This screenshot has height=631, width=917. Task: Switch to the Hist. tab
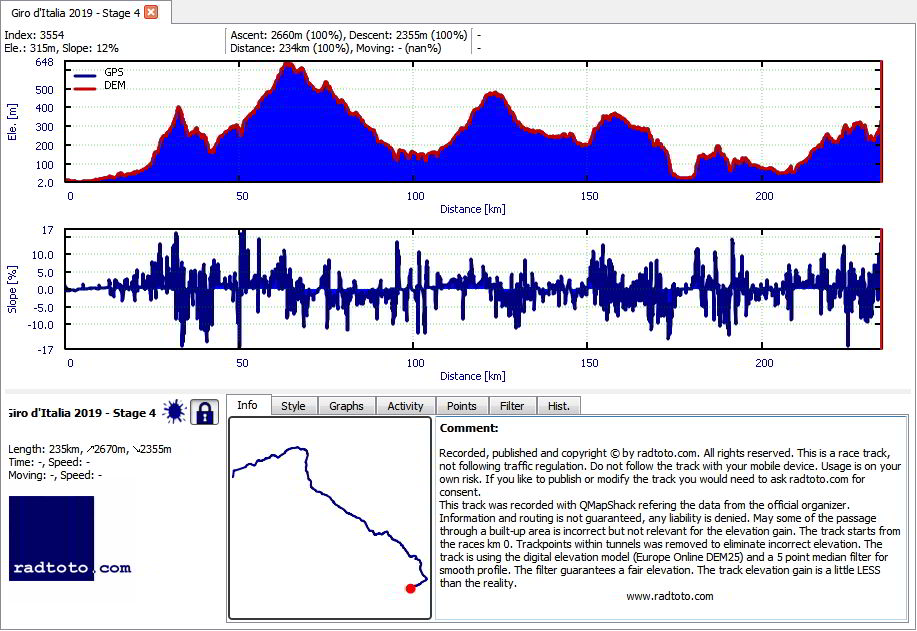559,406
